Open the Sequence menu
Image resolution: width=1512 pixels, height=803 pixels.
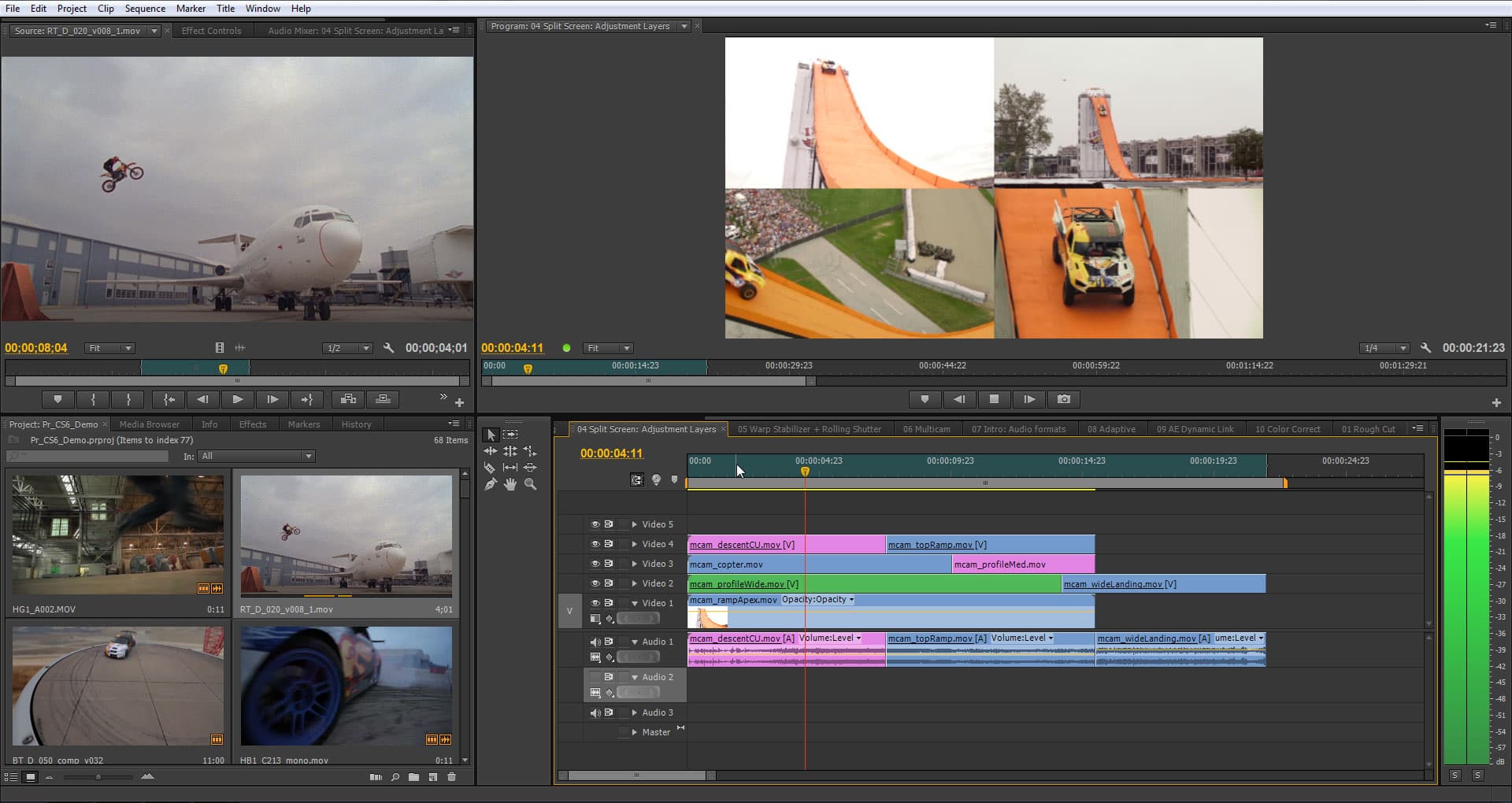tap(145, 9)
